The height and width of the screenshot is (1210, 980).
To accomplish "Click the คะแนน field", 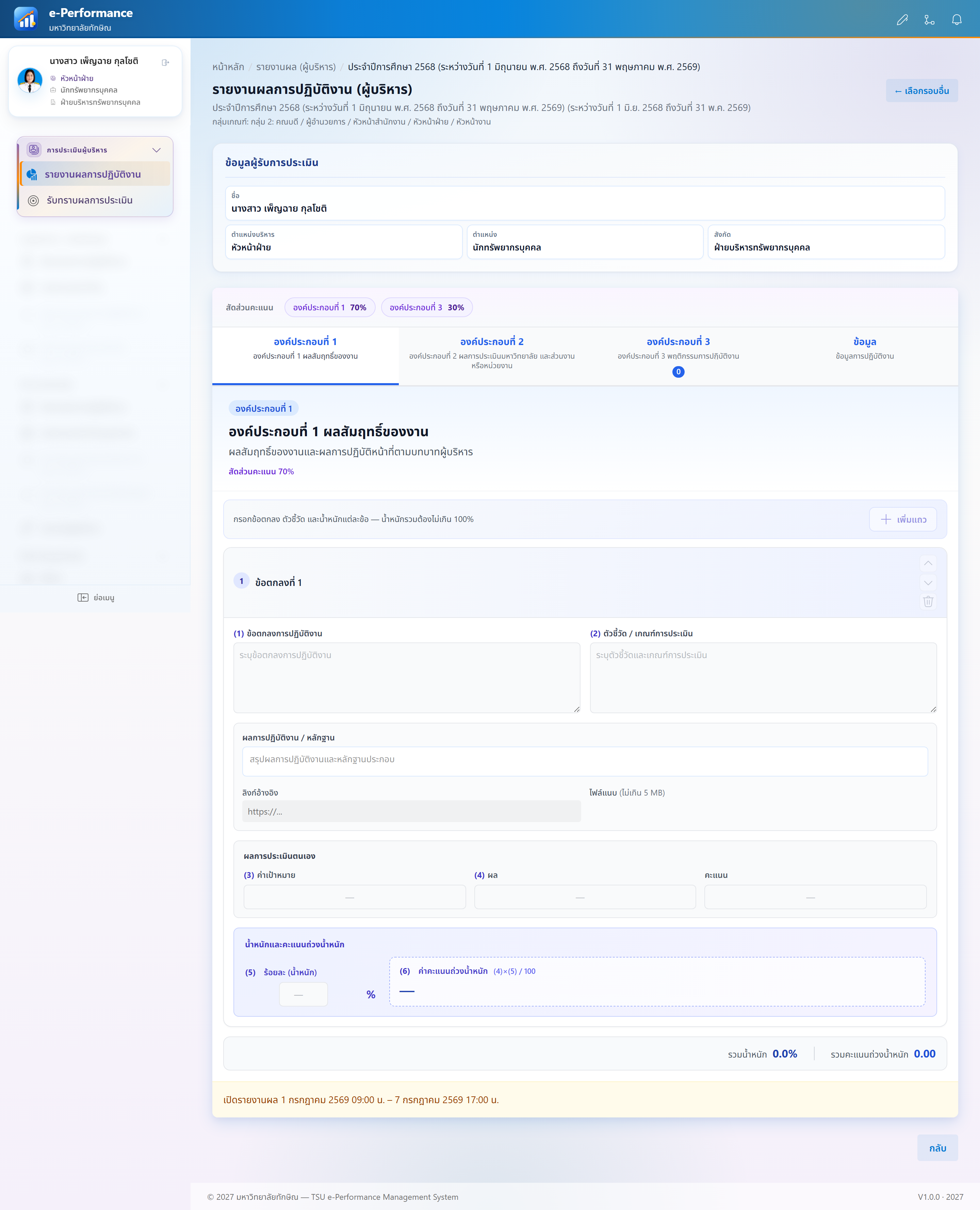I will pyautogui.click(x=815, y=897).
